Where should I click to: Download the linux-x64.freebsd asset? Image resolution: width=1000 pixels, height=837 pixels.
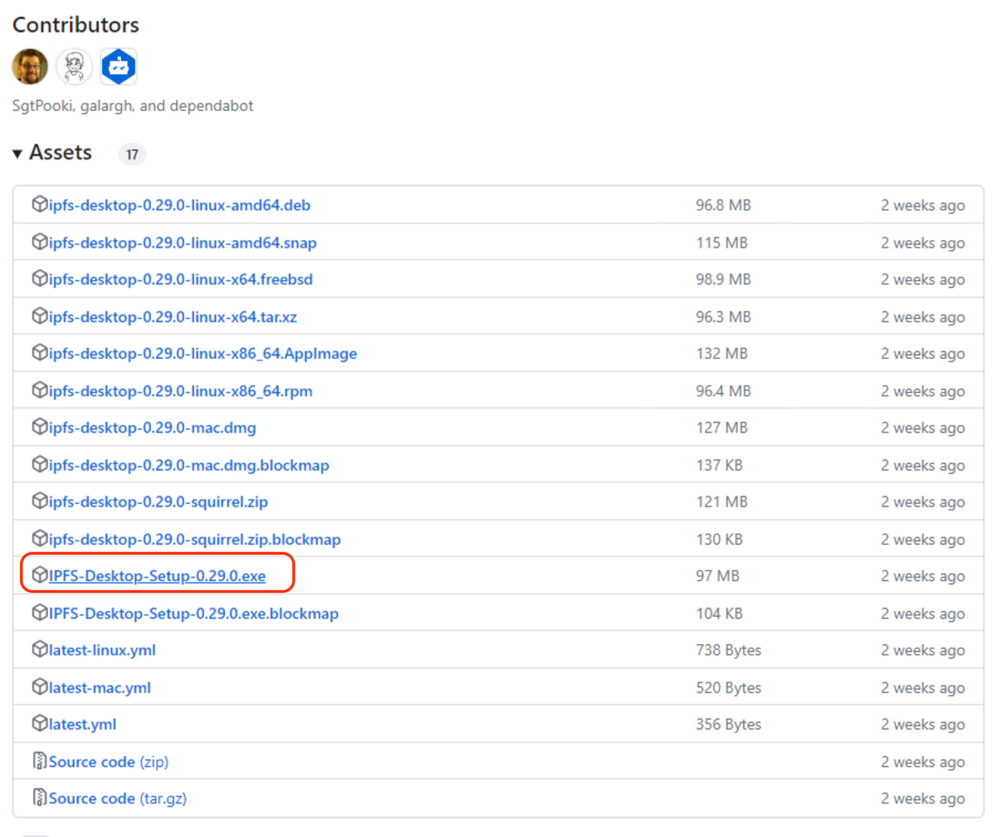pos(181,280)
